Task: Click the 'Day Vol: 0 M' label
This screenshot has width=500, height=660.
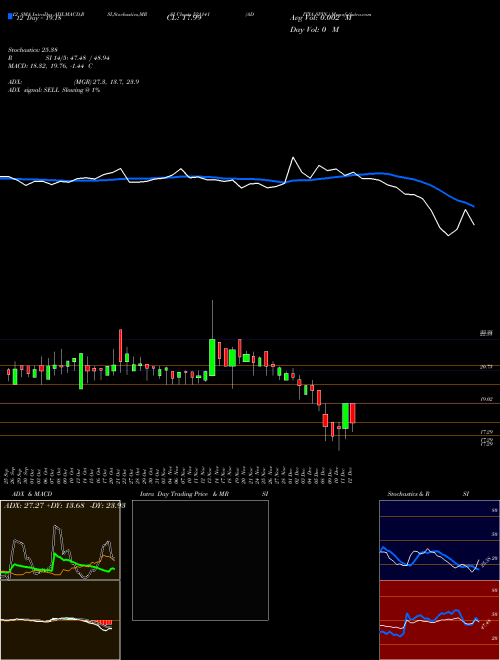Action: (314, 29)
